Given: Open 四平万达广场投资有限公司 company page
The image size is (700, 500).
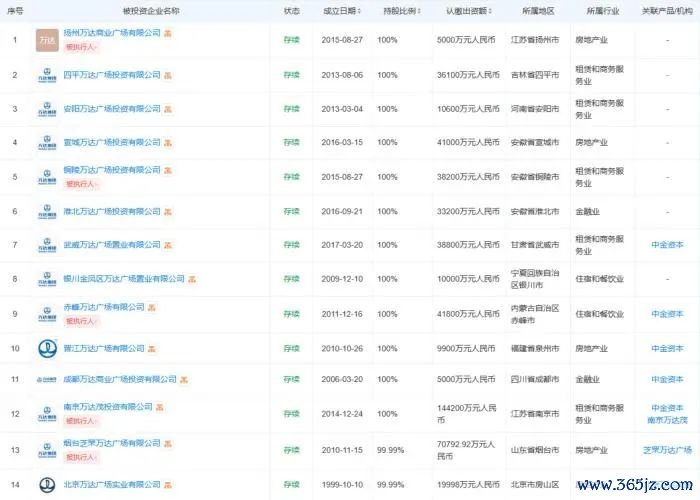Looking at the screenshot, I should coord(112,75).
